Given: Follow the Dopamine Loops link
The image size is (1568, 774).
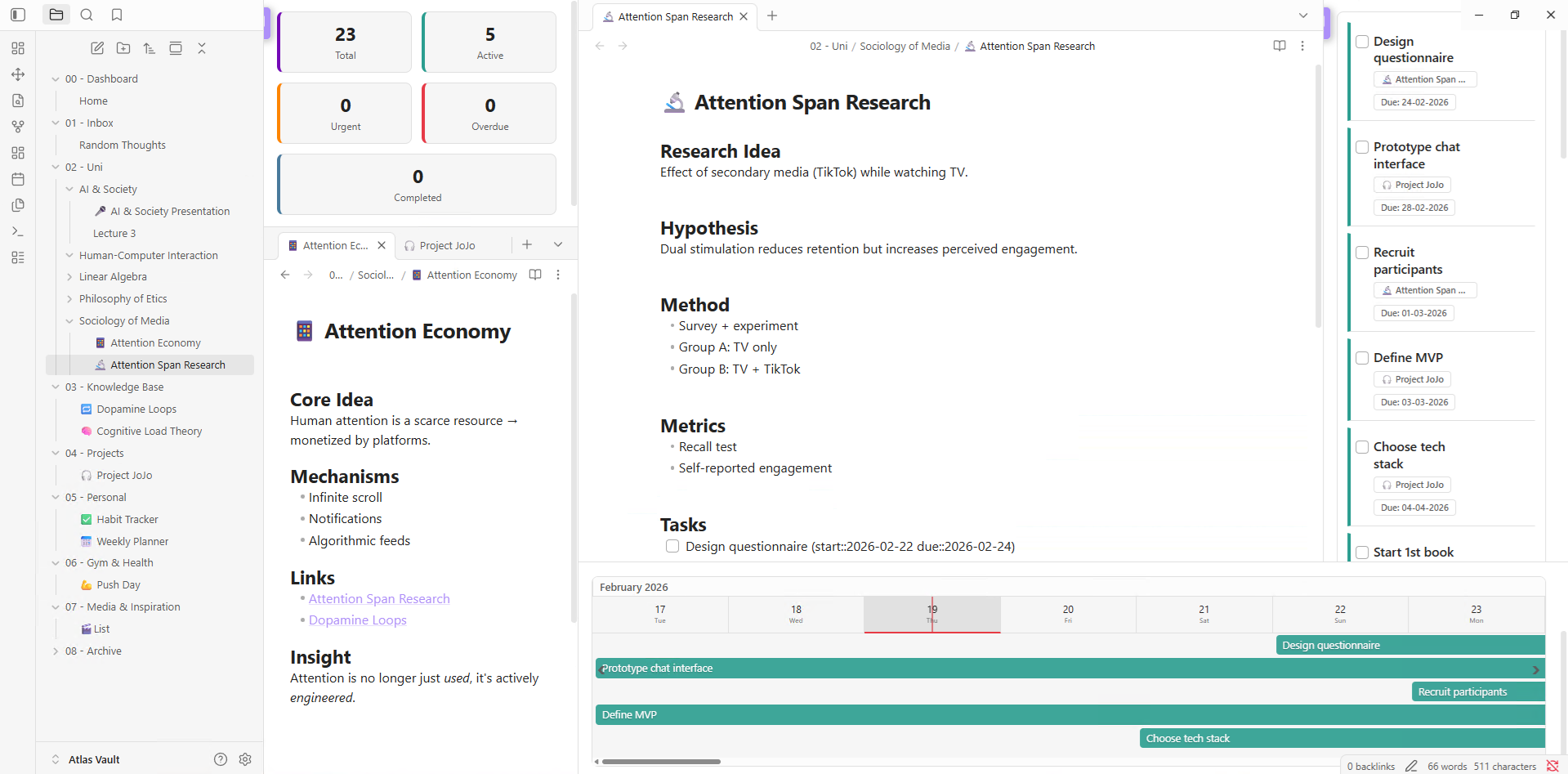Looking at the screenshot, I should [358, 620].
